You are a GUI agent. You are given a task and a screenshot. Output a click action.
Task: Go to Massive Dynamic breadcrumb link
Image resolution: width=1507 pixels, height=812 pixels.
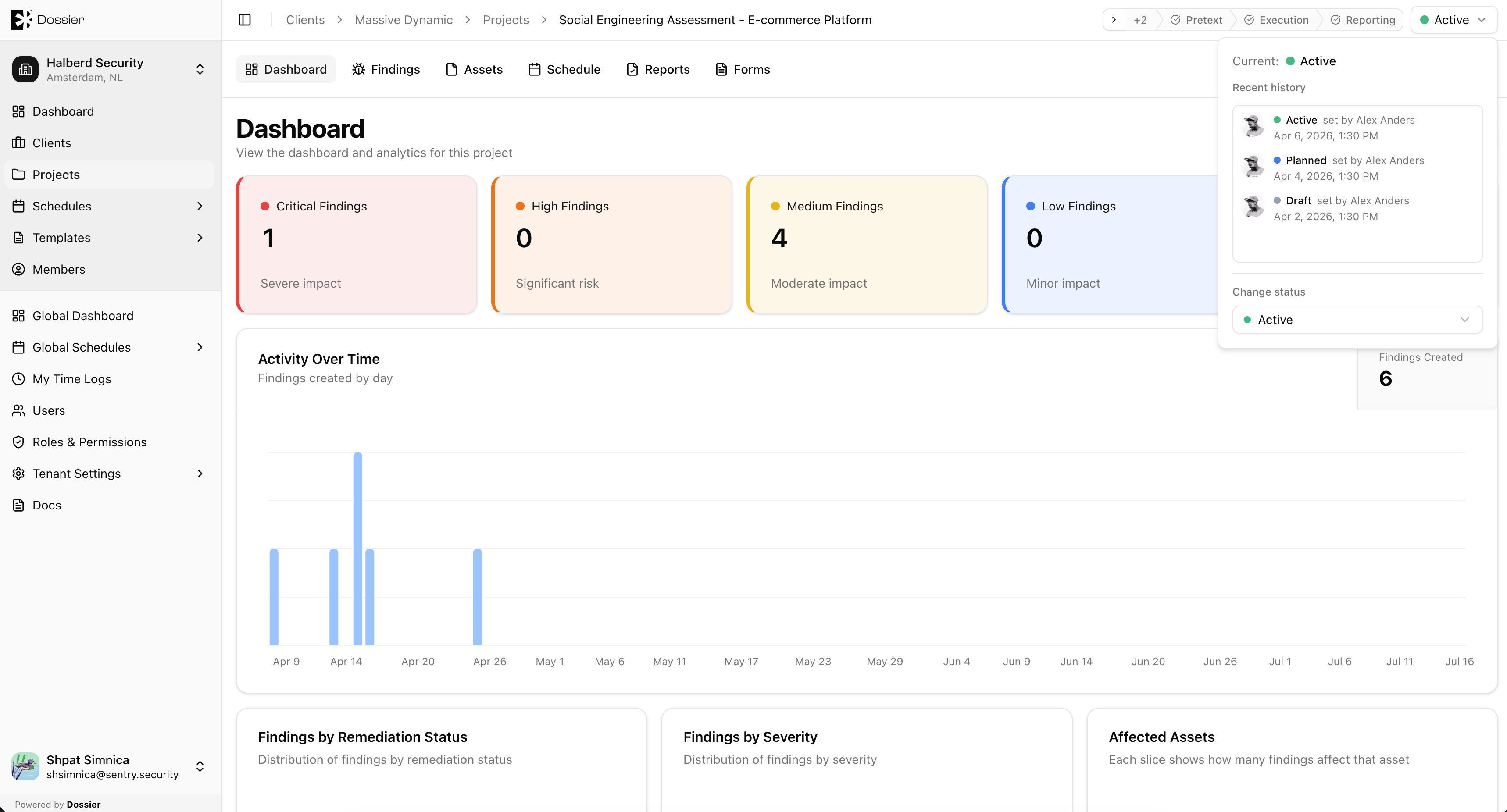coord(404,20)
